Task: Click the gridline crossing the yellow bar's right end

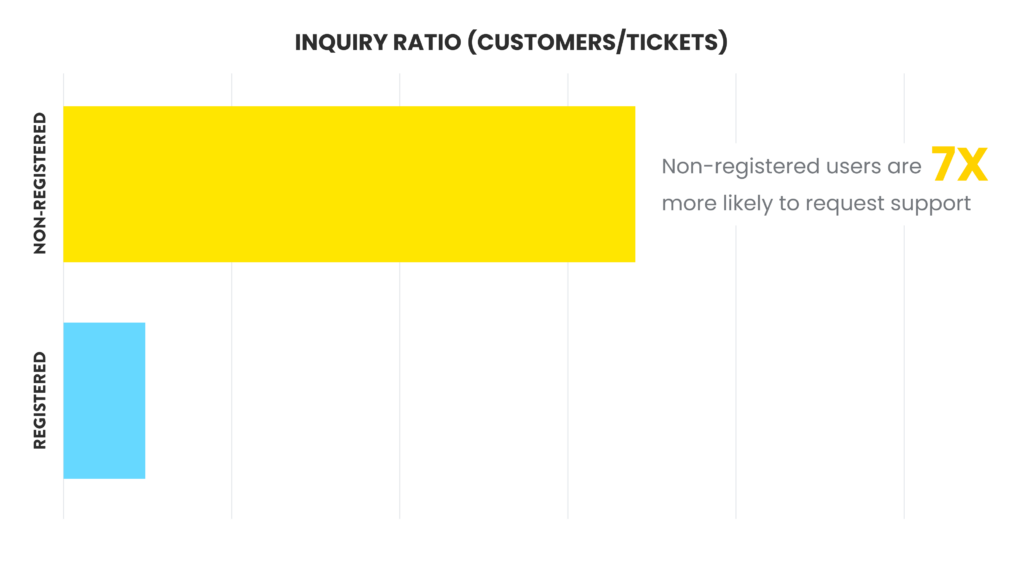Action: [x=568, y=294]
